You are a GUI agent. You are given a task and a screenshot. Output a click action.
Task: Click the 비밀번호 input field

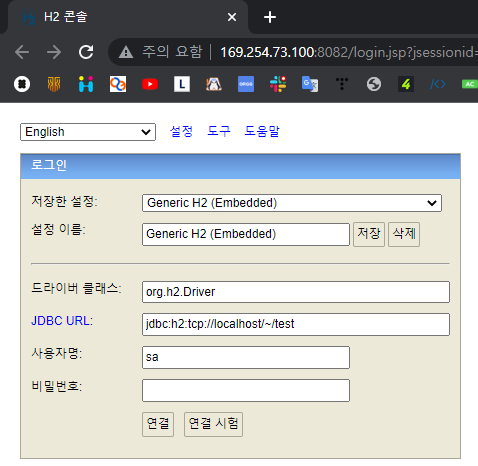click(x=246, y=390)
